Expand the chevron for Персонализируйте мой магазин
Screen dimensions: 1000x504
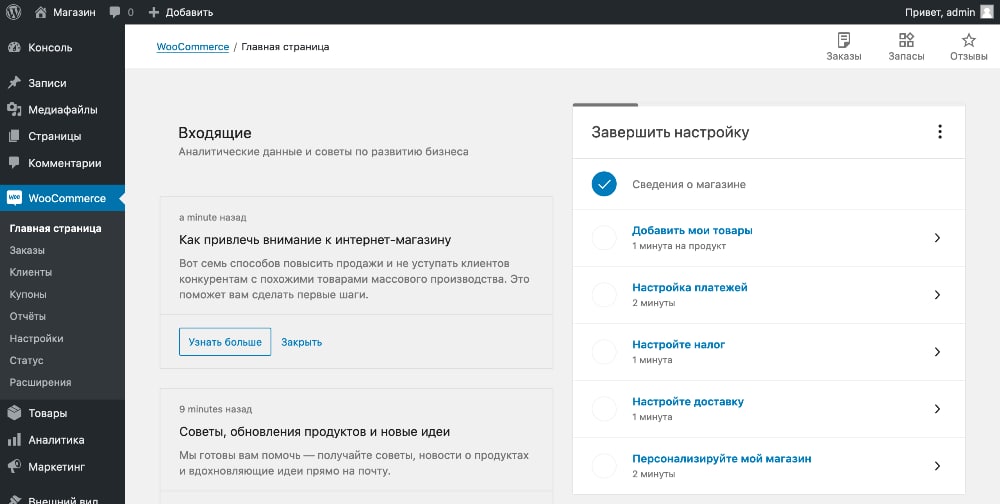[x=937, y=466]
